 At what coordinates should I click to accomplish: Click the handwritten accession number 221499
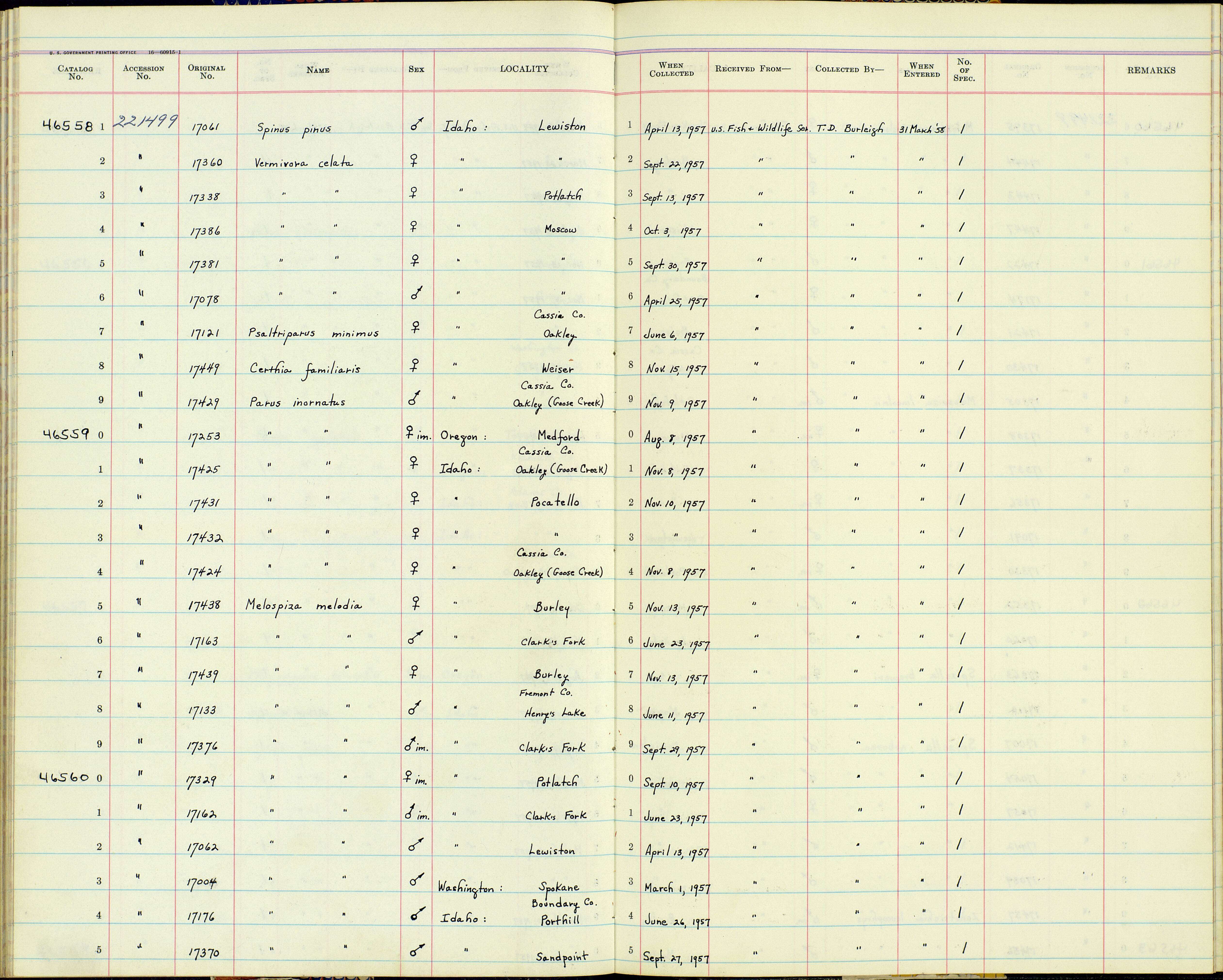click(x=146, y=121)
